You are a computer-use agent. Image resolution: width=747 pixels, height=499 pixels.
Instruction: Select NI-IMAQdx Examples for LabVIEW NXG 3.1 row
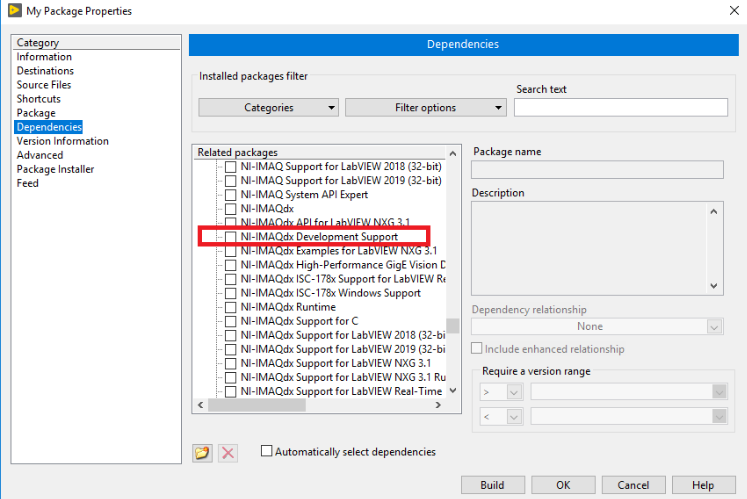tap(339, 251)
